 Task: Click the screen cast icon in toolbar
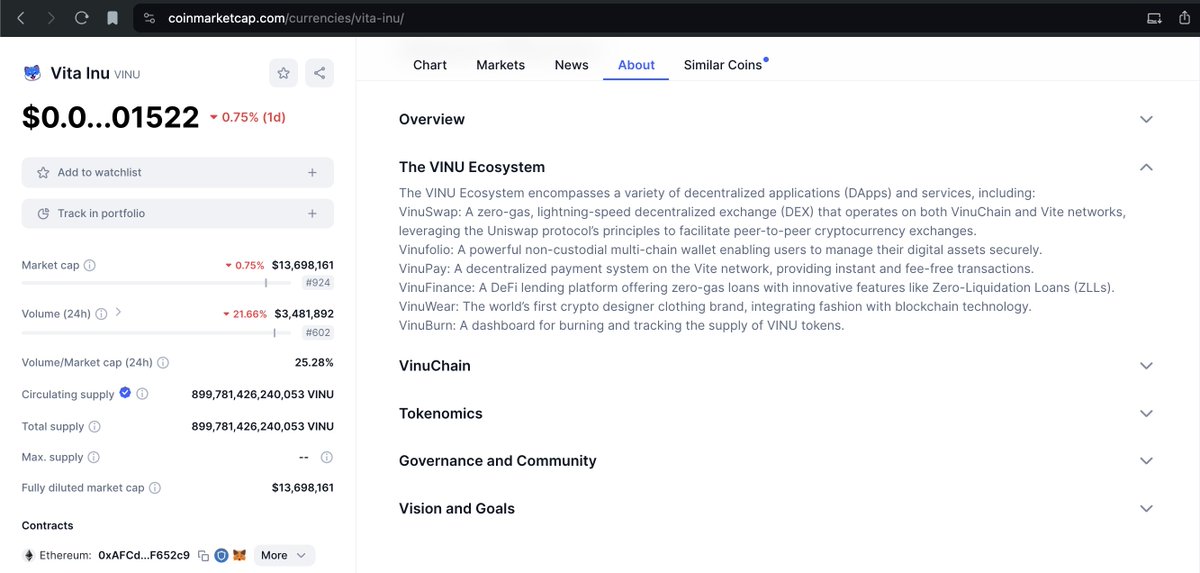(1154, 18)
